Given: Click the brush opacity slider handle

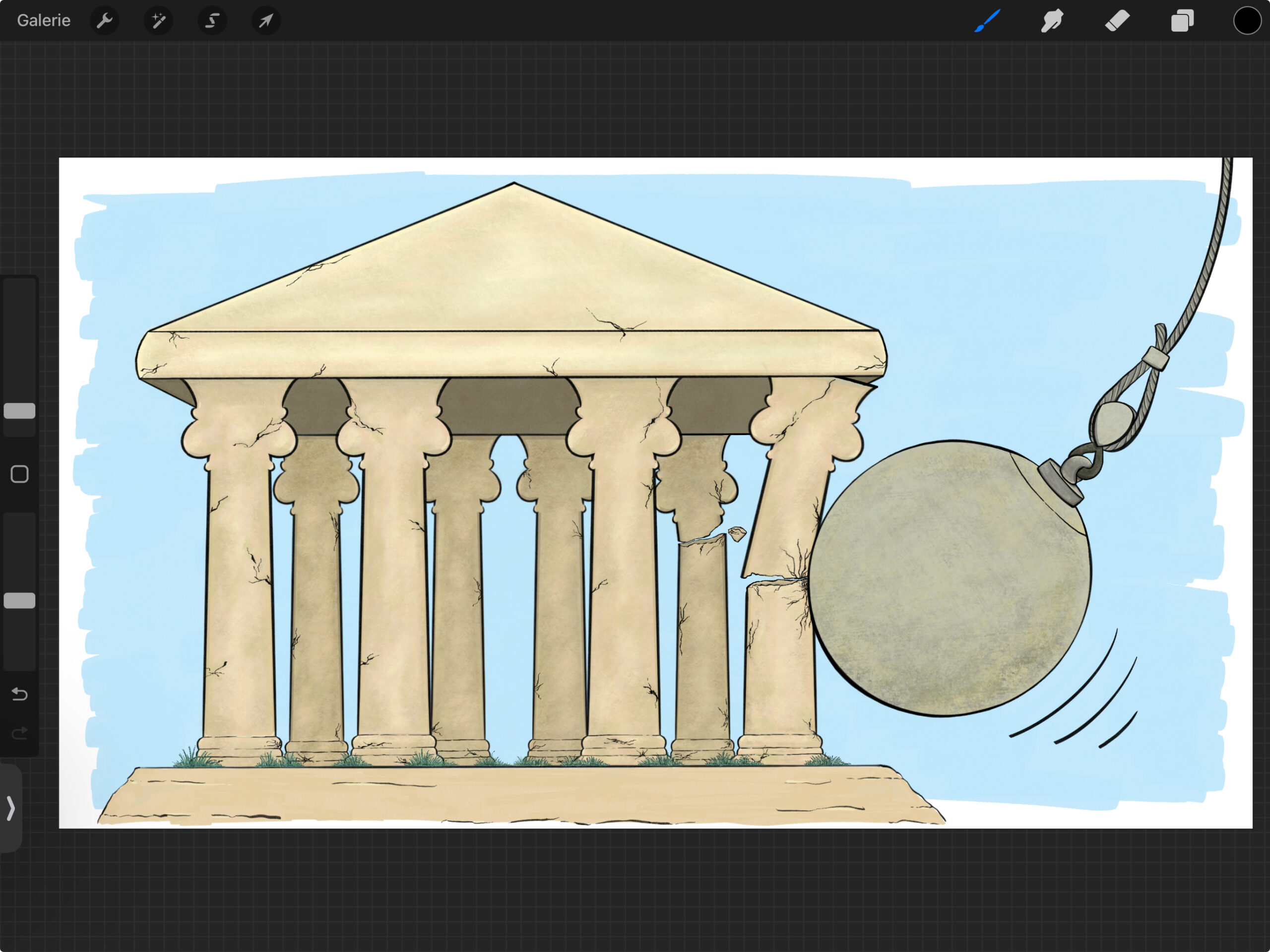Looking at the screenshot, I should pos(19,601).
